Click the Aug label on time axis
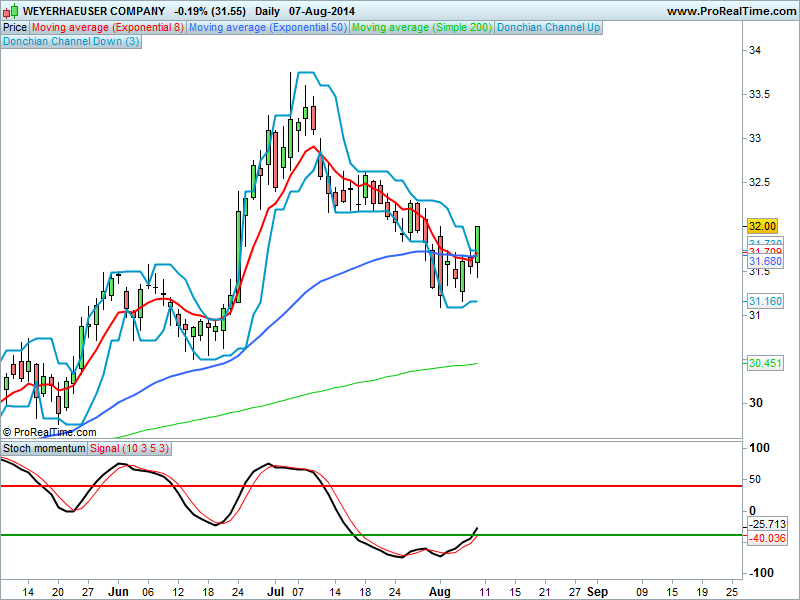Screen dimensions: 800x600 [x=440, y=592]
